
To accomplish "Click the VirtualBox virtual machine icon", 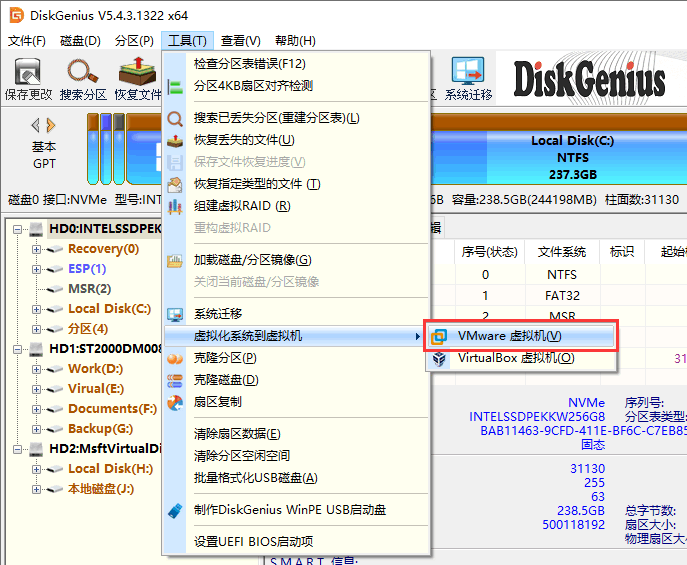I will [x=439, y=359].
